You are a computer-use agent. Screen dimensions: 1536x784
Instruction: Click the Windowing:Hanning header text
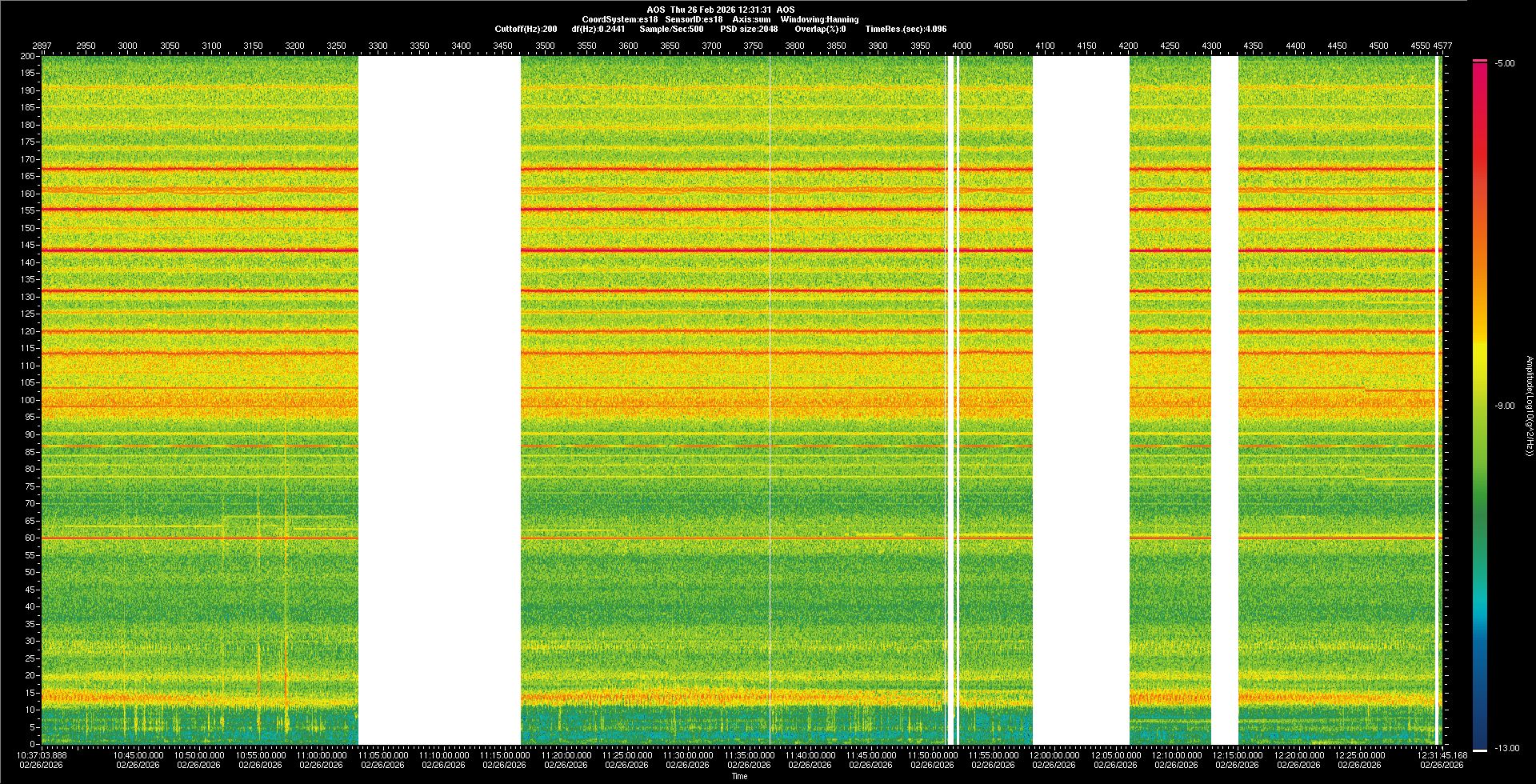click(819, 19)
